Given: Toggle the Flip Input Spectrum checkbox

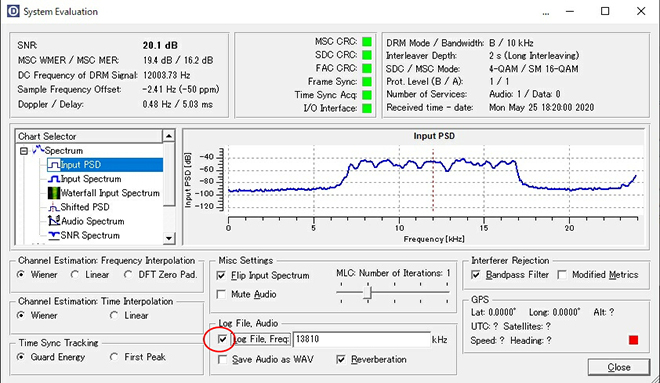Looking at the screenshot, I should pos(221,275).
